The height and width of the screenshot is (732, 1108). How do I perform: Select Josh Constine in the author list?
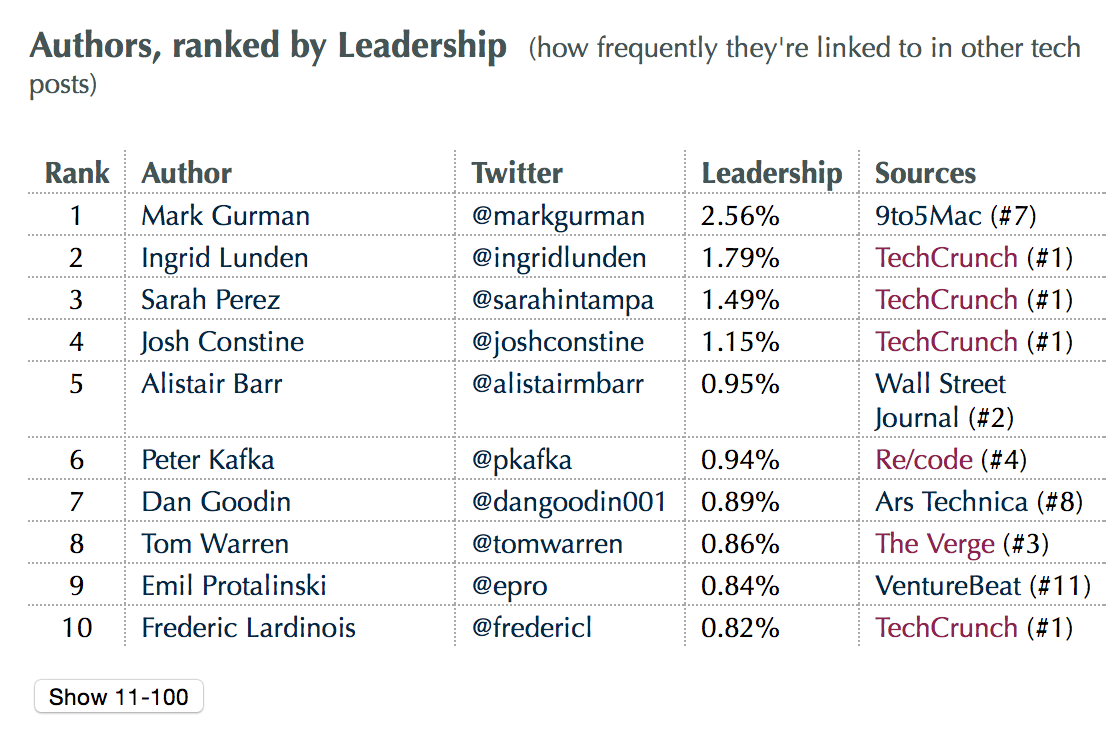pyautogui.click(x=222, y=342)
